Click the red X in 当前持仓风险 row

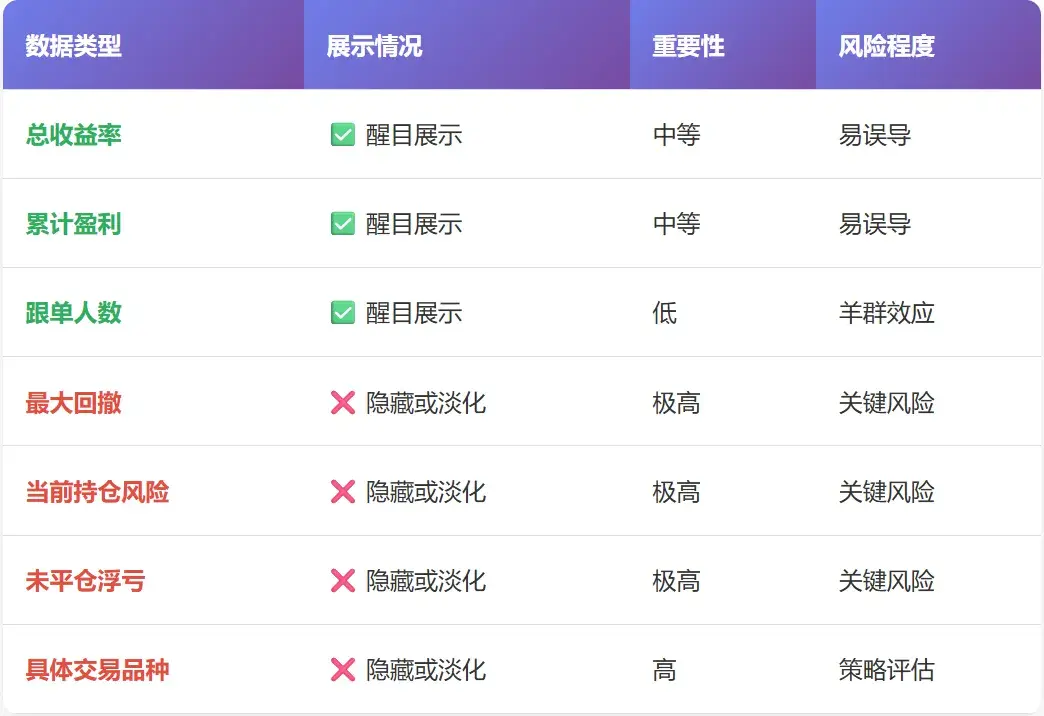pos(343,492)
